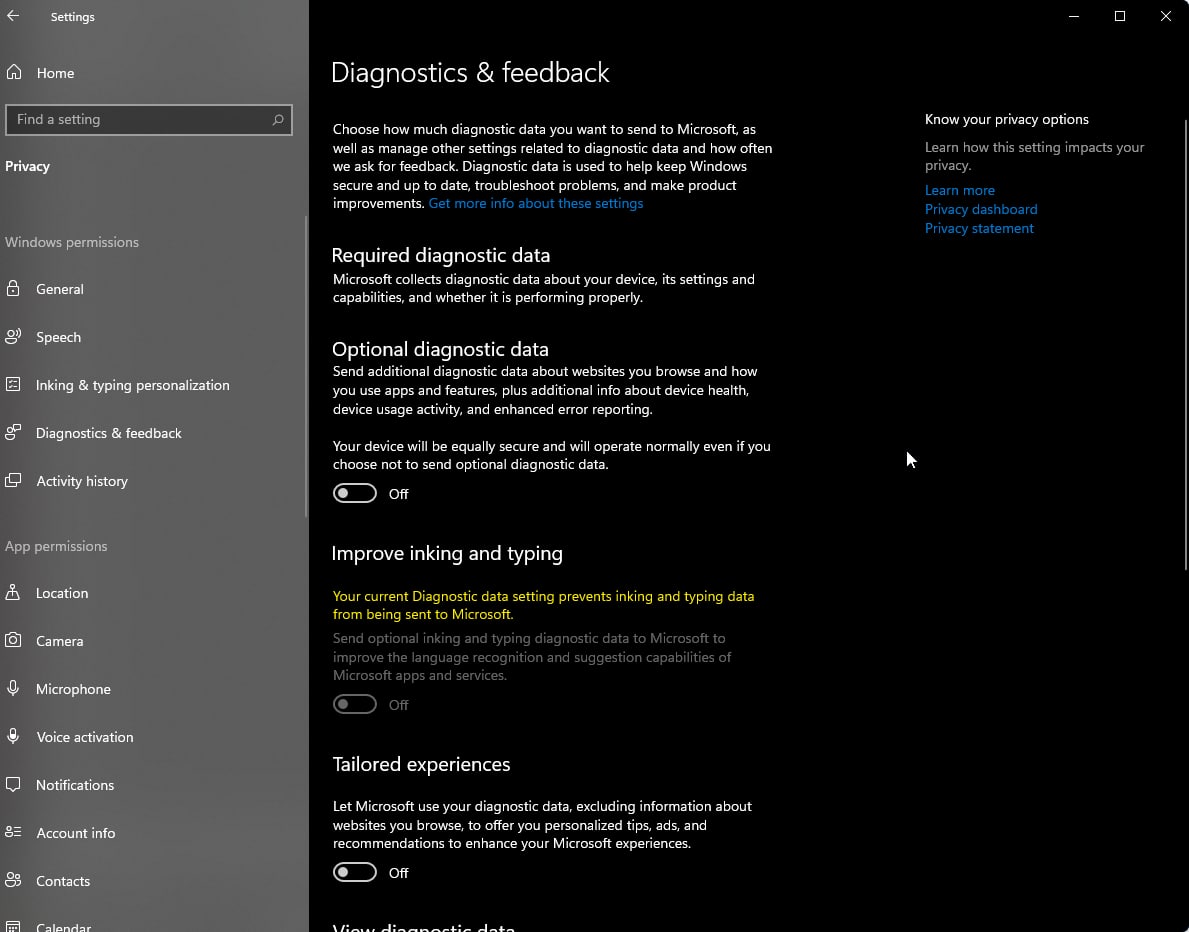Minimize the Settings window
The image size is (1189, 932).
[x=1074, y=16]
